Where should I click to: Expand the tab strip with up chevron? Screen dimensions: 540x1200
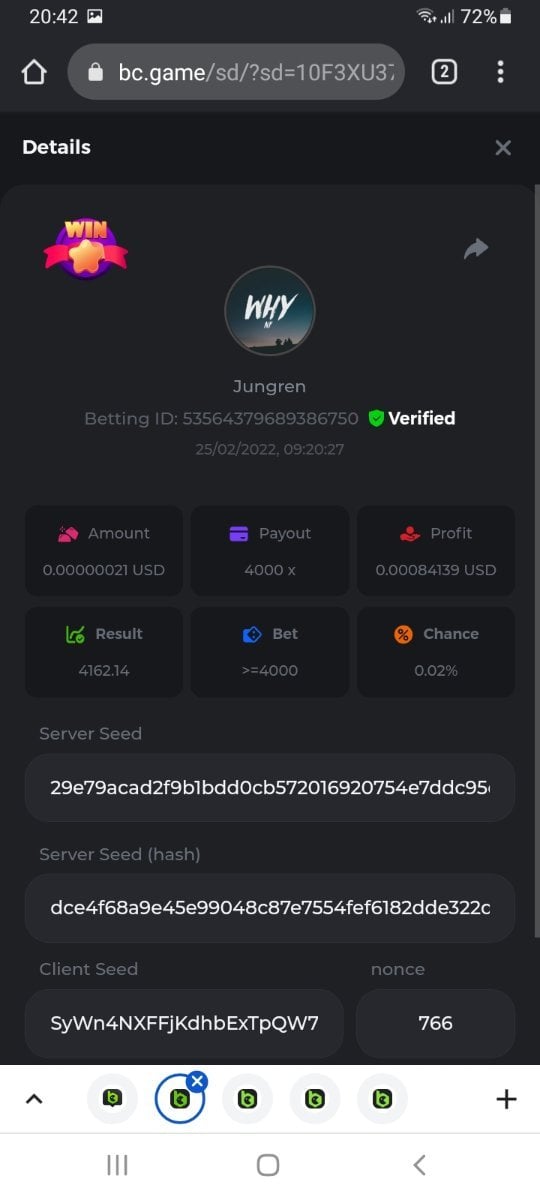[34, 1099]
